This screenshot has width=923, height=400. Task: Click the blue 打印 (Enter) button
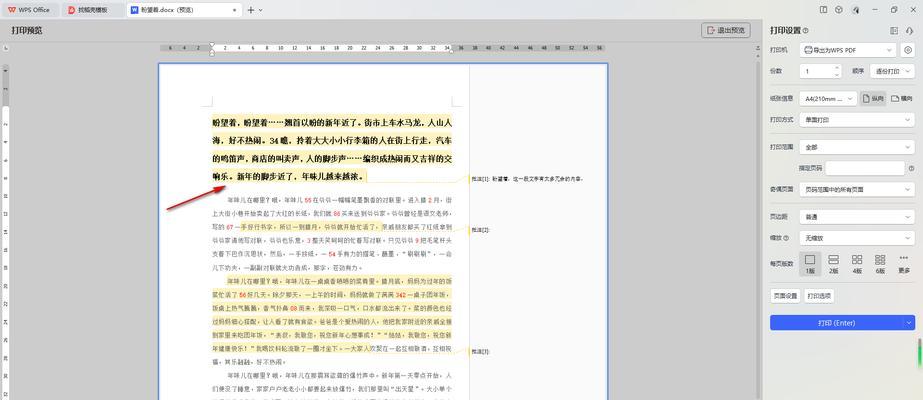coord(836,323)
